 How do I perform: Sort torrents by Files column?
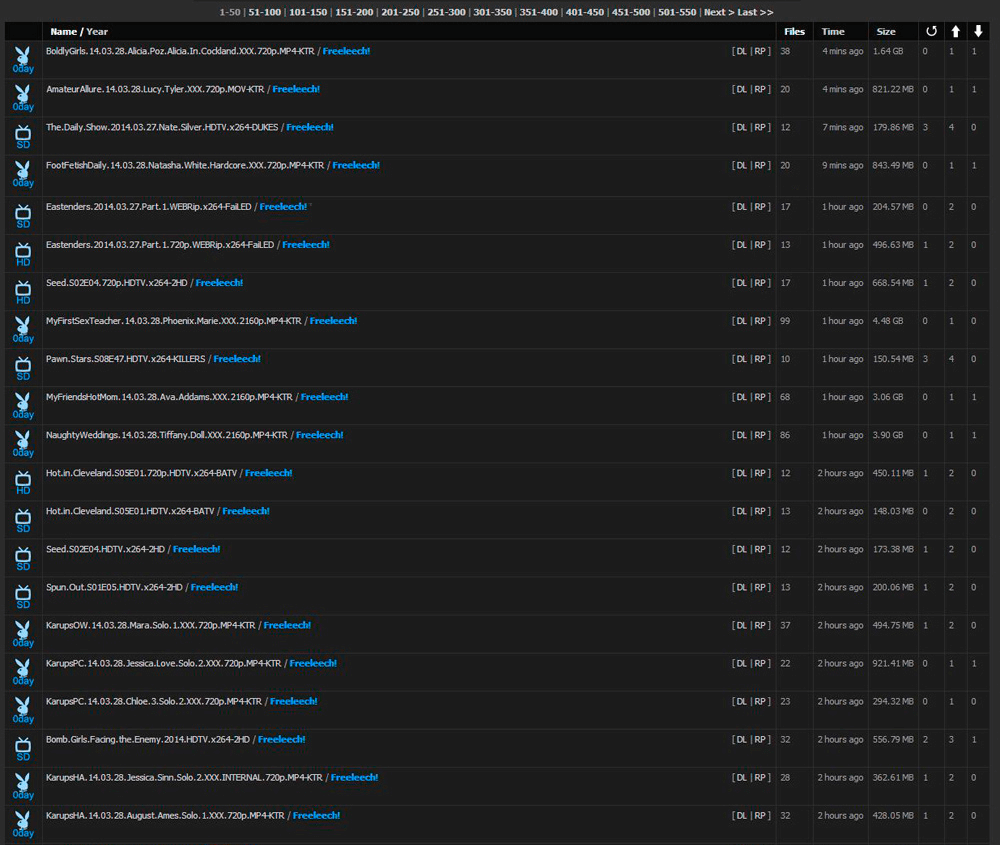pos(794,31)
